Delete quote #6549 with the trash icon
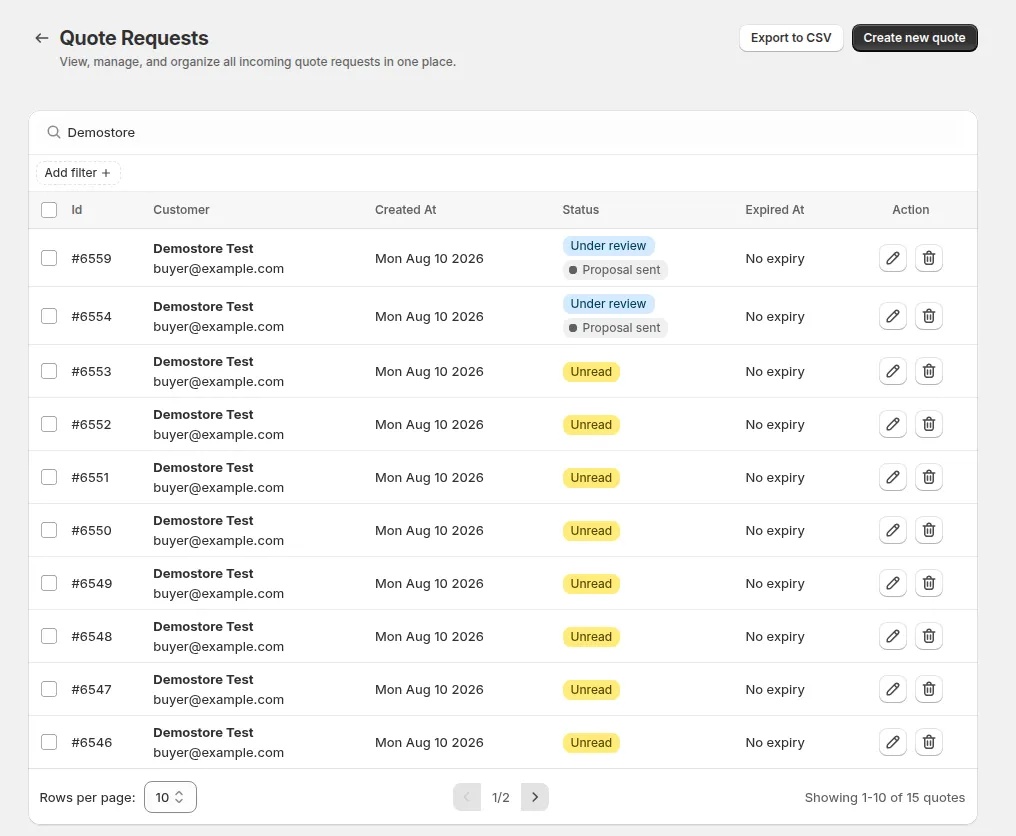The width and height of the screenshot is (1016, 836). tap(929, 583)
